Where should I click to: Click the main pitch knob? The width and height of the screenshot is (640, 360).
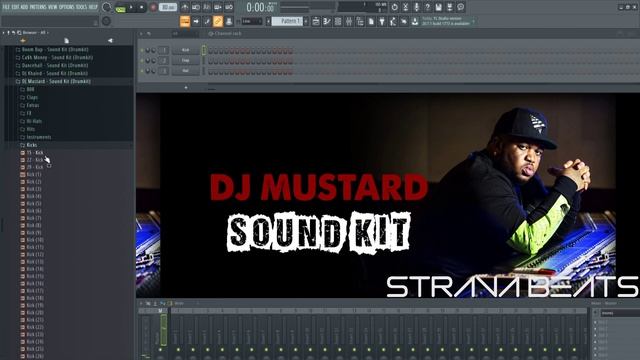106,21
